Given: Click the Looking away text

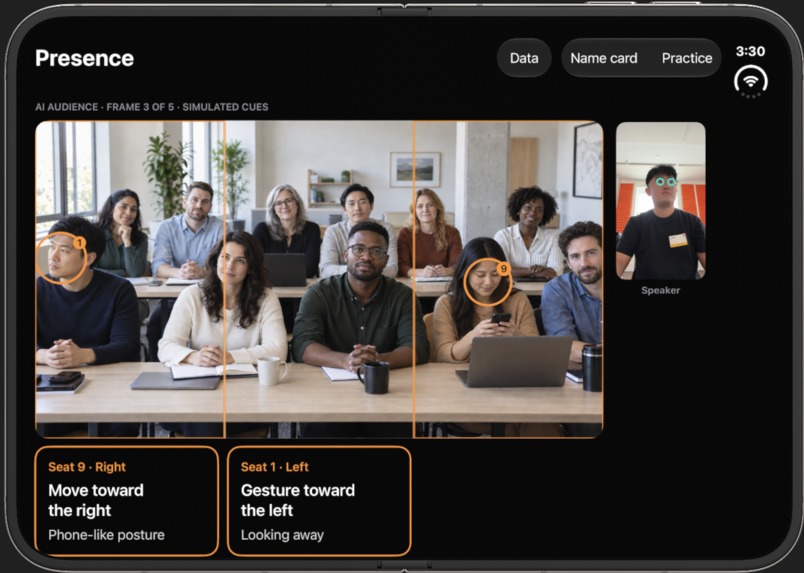Looking at the screenshot, I should 282,535.
